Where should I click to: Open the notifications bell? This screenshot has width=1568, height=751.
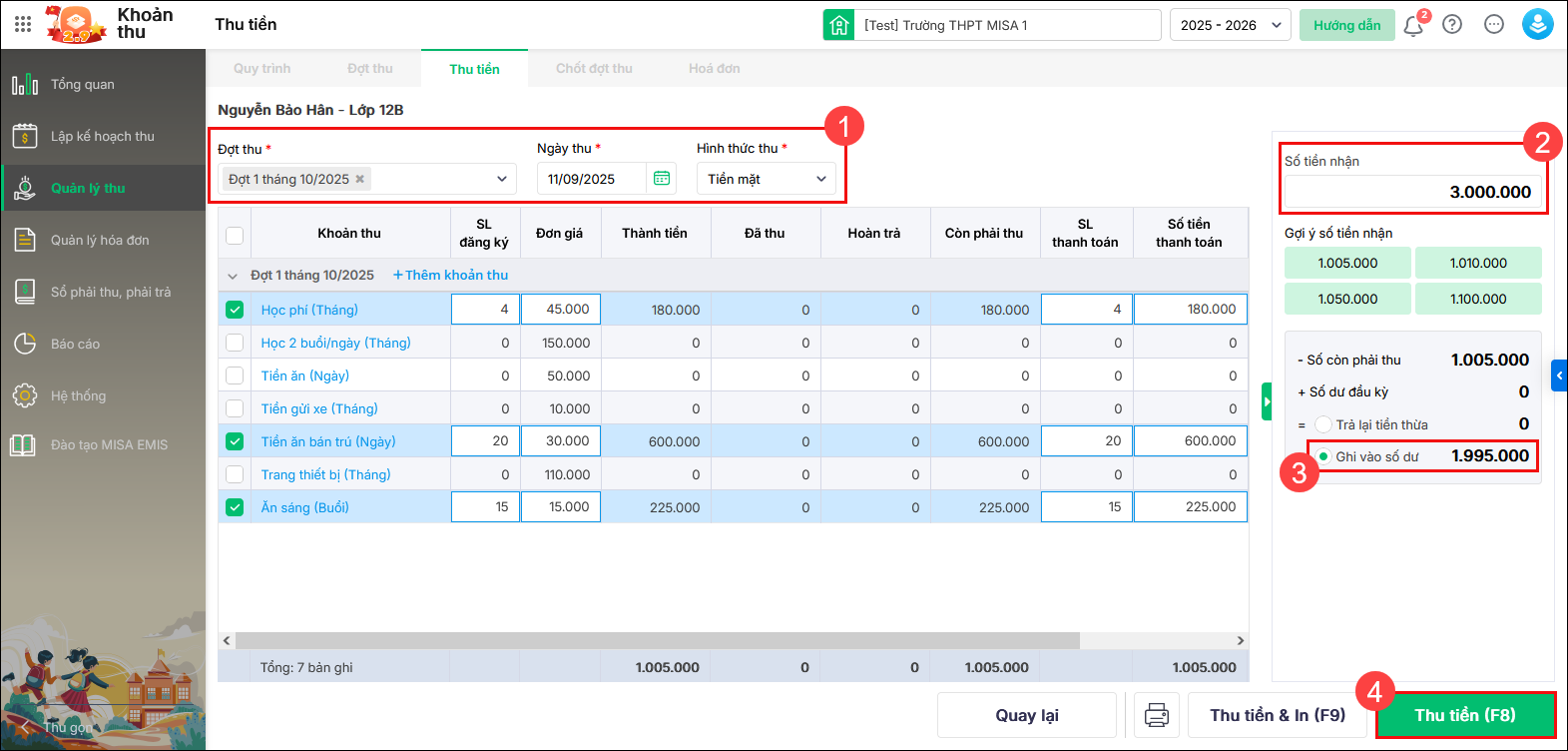(x=1413, y=26)
